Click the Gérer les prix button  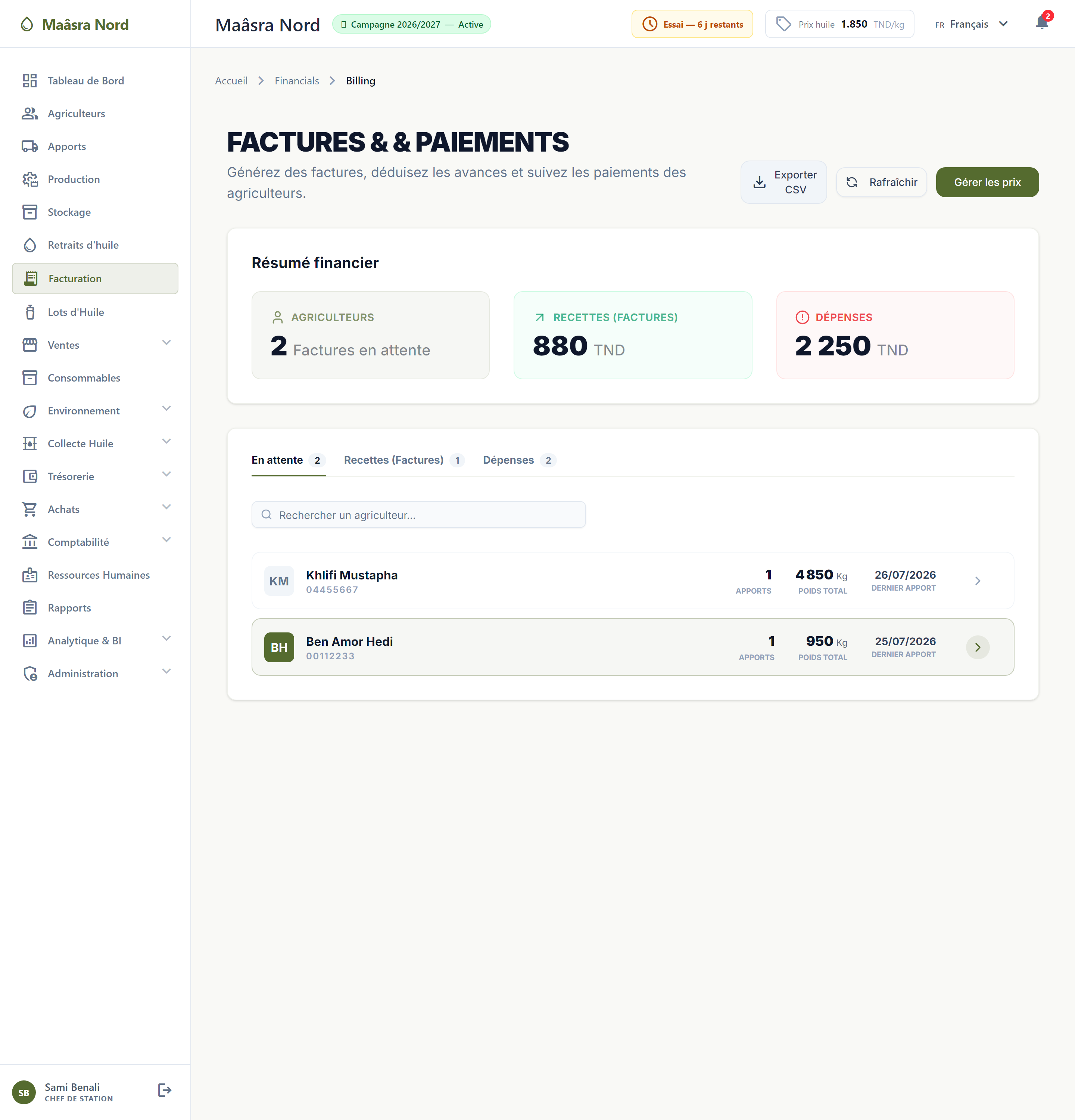point(987,182)
